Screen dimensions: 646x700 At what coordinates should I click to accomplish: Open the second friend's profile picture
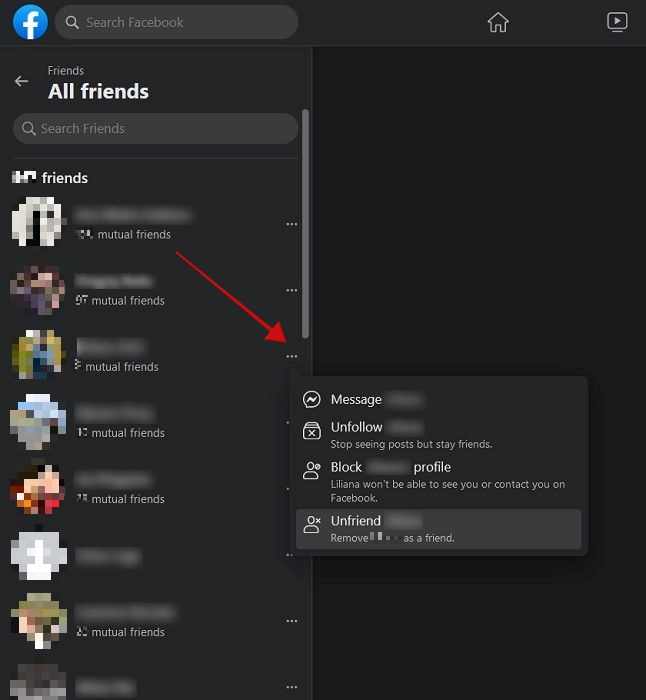[x=38, y=289]
